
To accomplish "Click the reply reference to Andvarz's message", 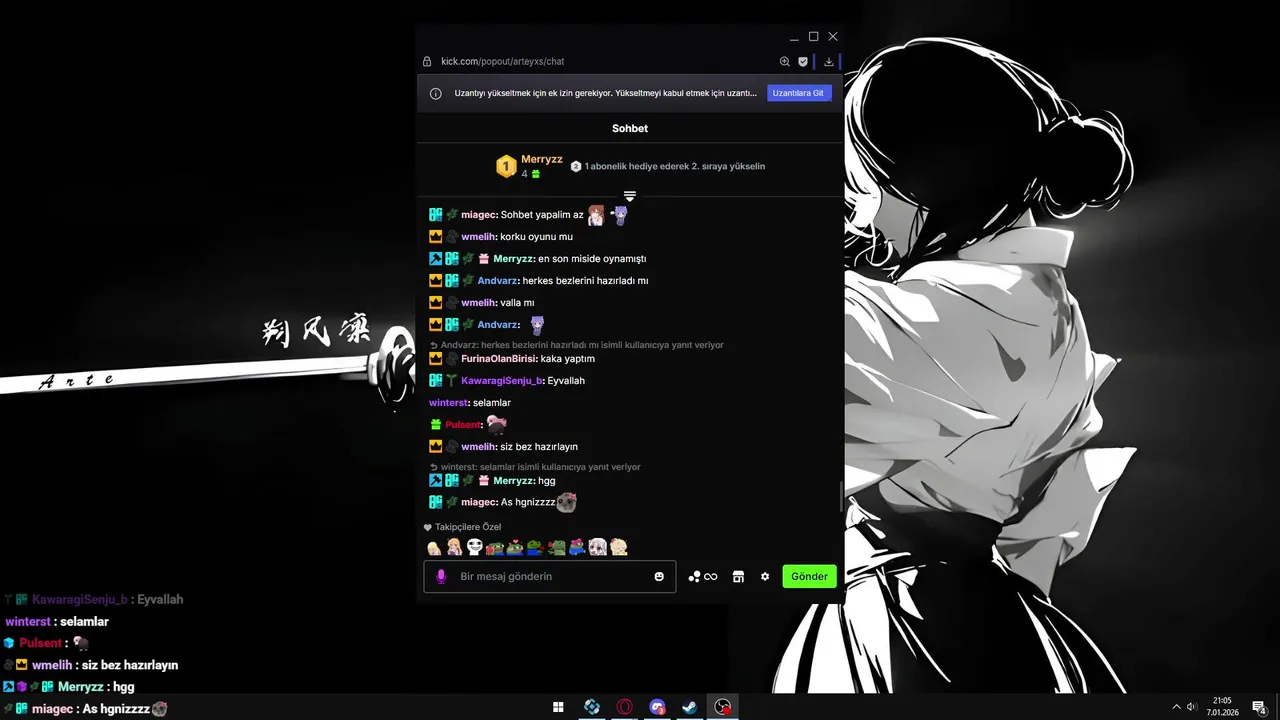I will (576, 345).
